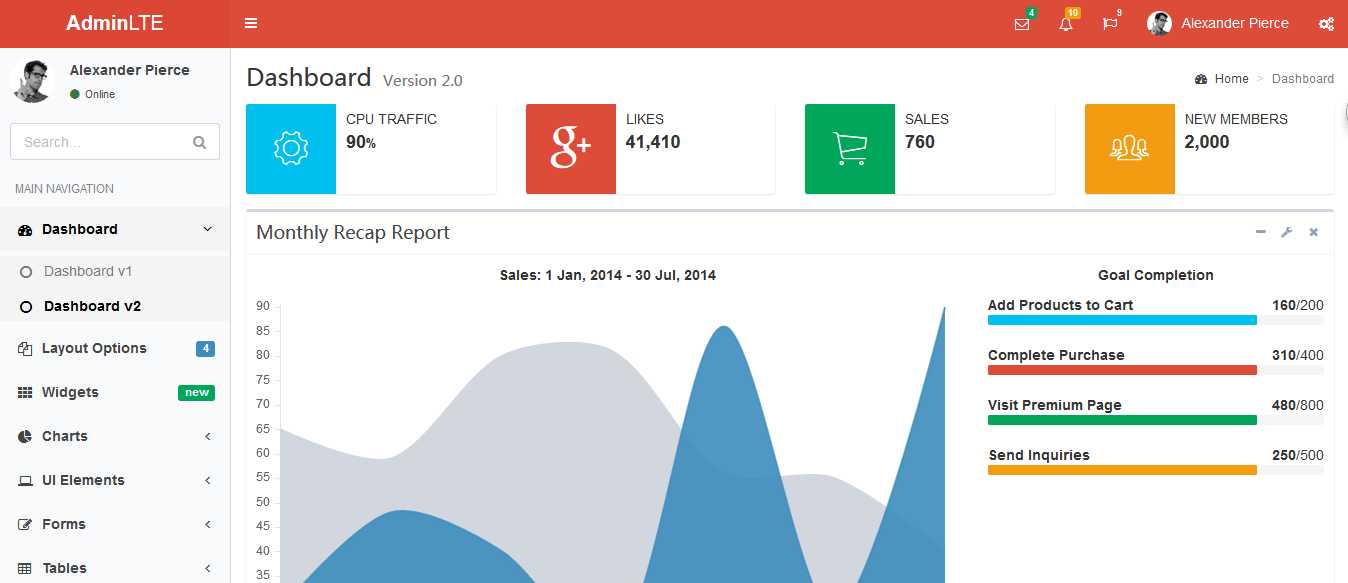Collapse the Dashboard menu chevron
1348x583 pixels.
pyautogui.click(x=208, y=229)
